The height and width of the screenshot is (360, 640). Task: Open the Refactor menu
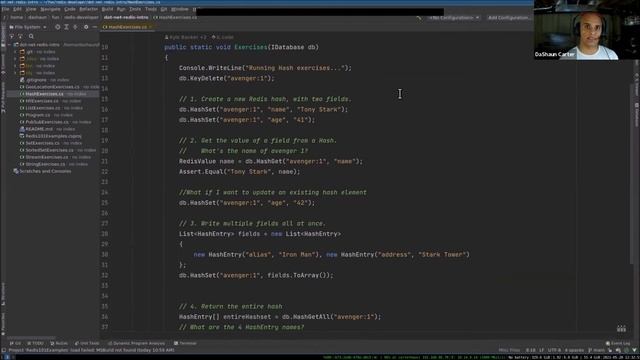[x=89, y=9]
